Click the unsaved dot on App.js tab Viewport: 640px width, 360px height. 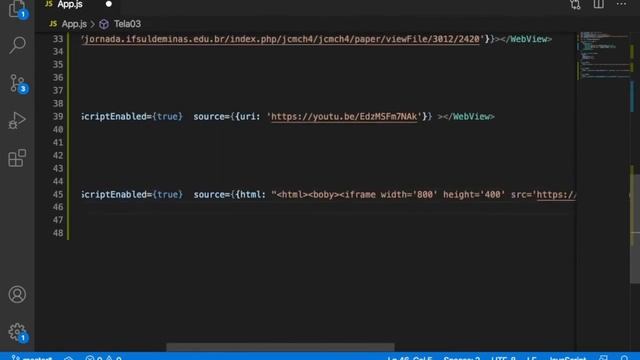point(109,4)
